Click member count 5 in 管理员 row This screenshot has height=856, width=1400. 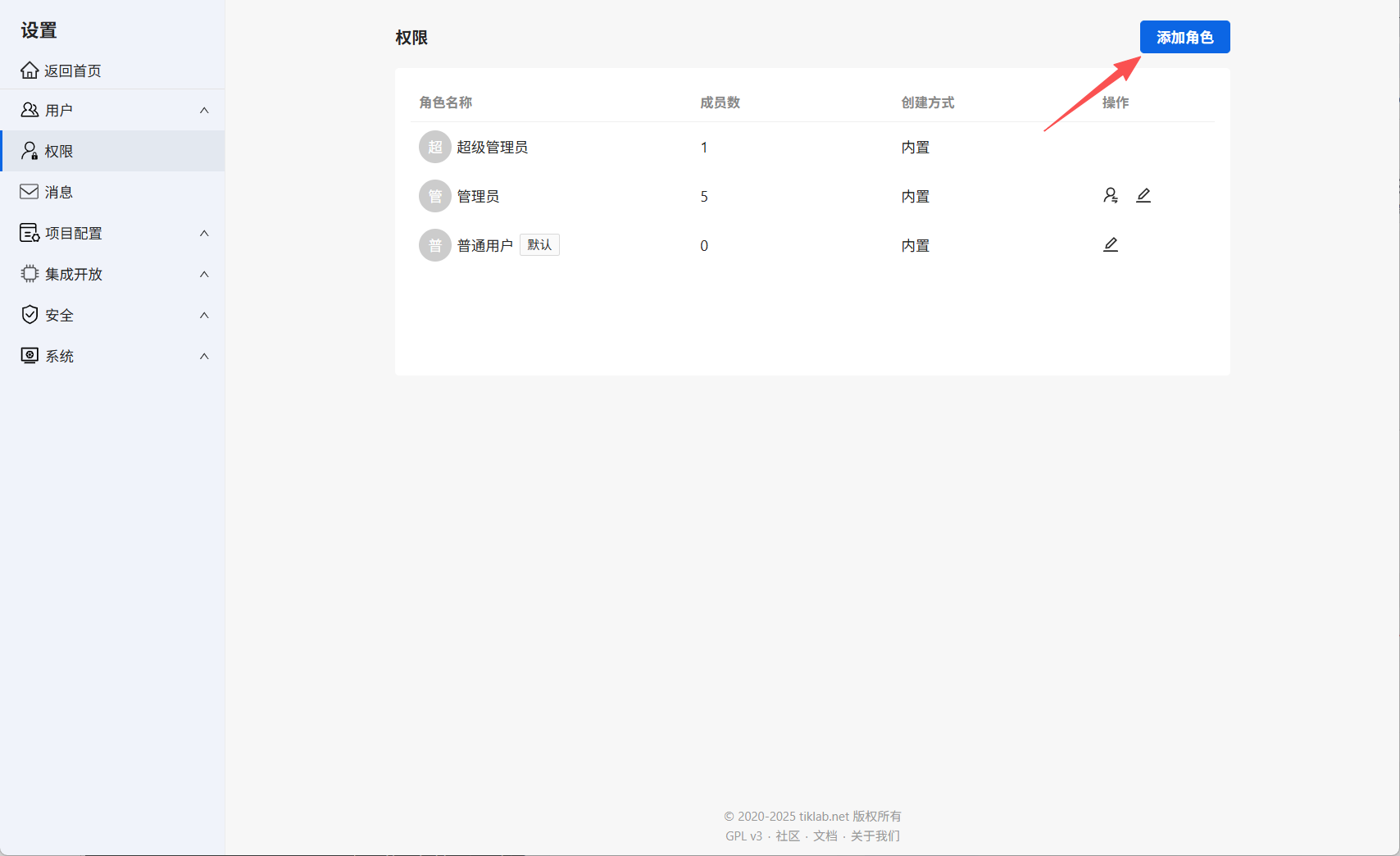[704, 196]
